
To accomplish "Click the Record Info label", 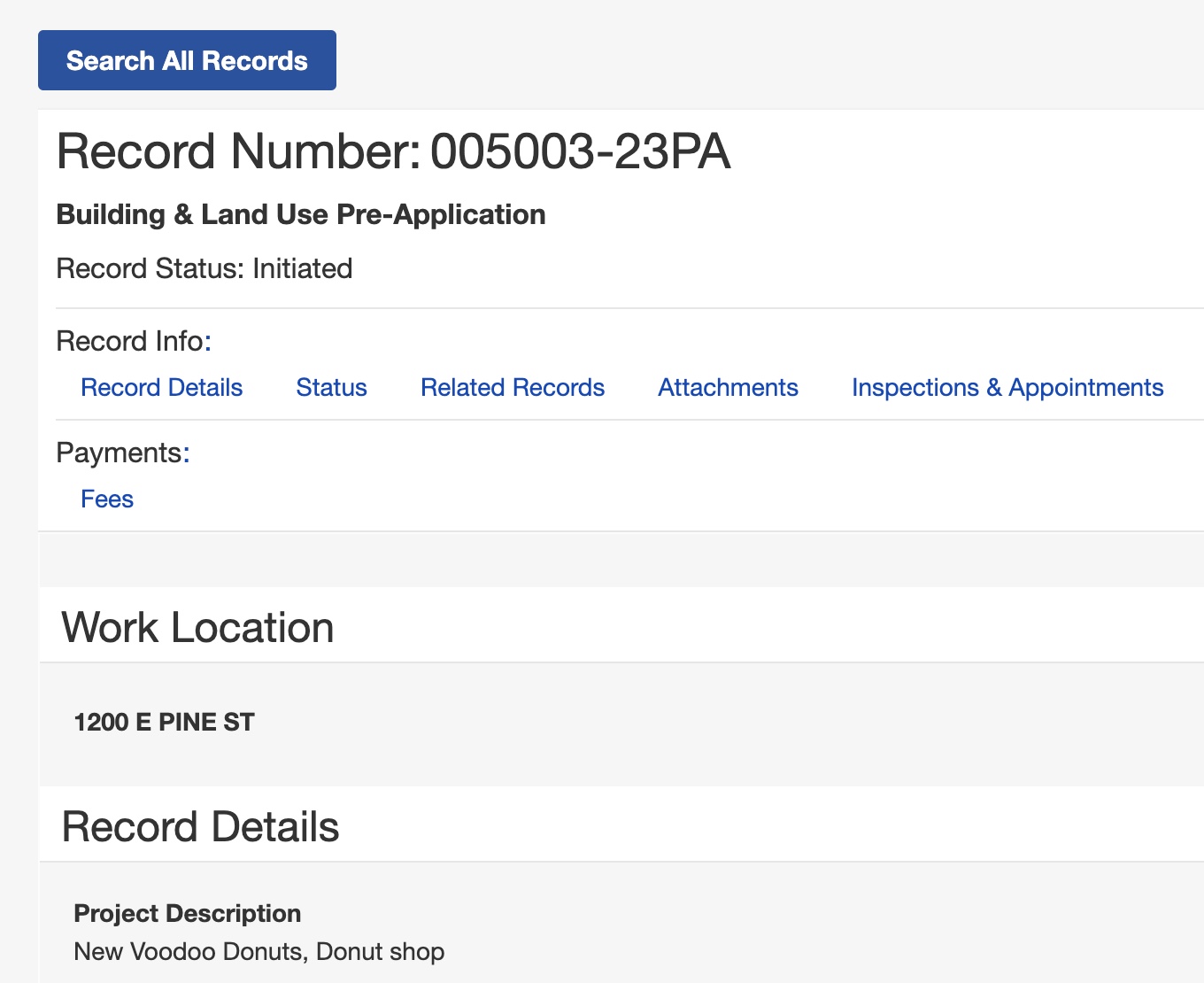I will coord(130,342).
